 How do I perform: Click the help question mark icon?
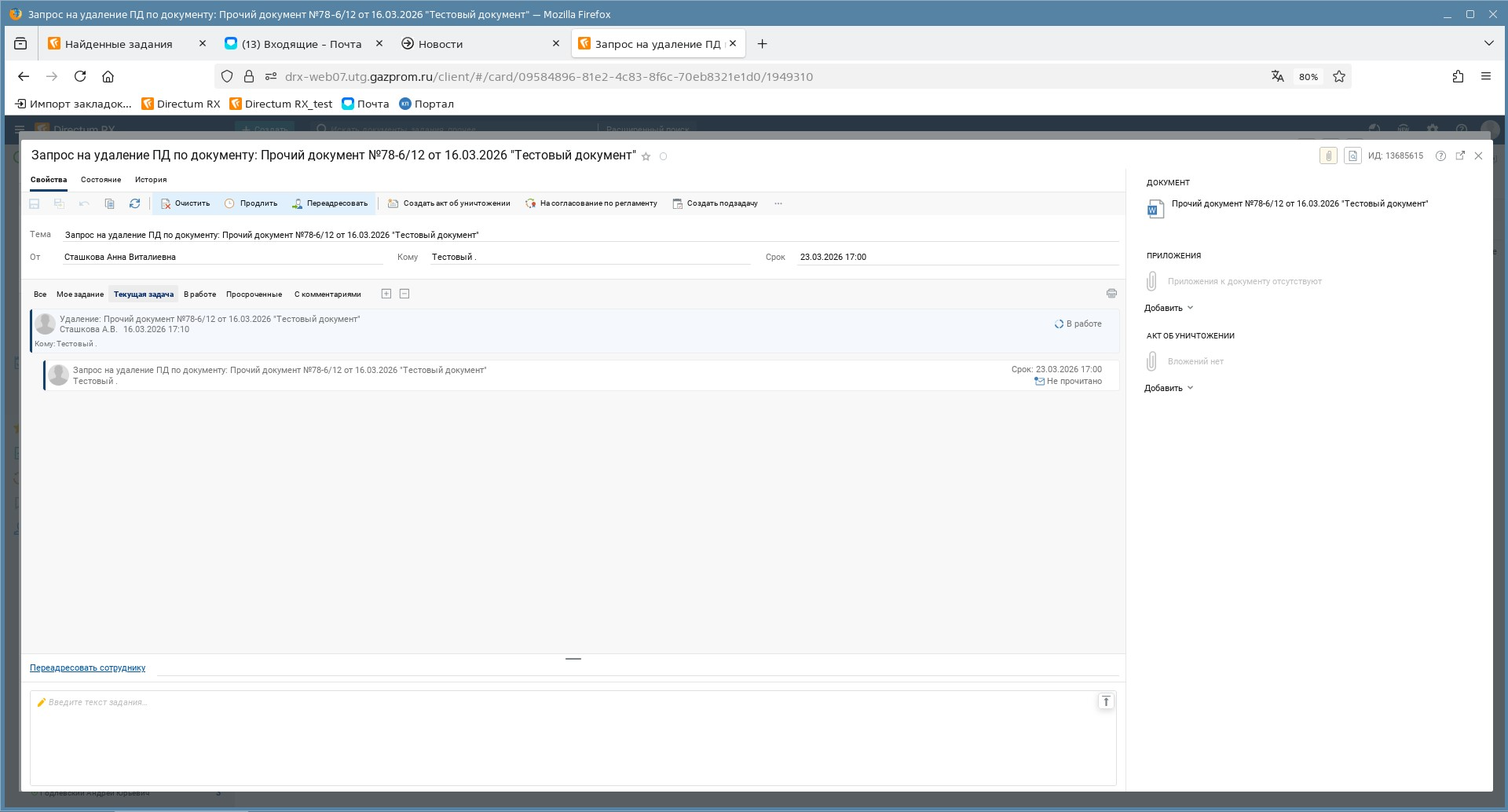coord(1440,155)
